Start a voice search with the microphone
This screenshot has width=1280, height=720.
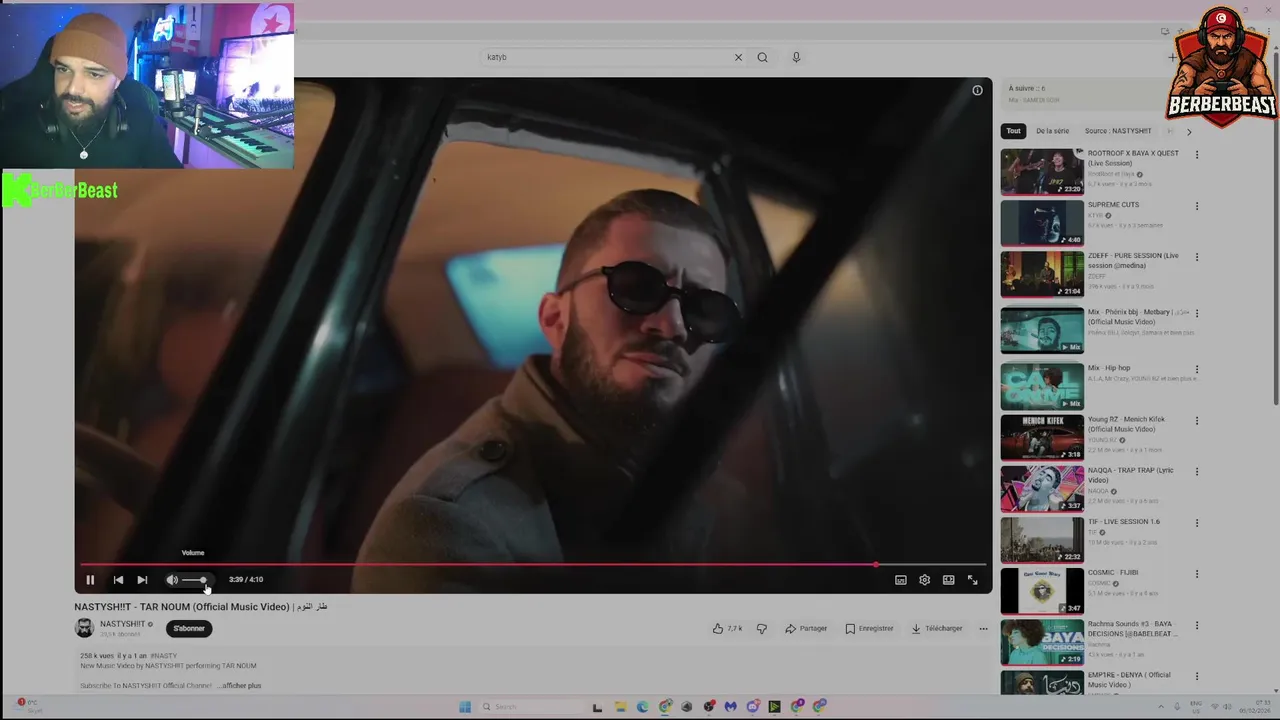[x=796, y=57]
